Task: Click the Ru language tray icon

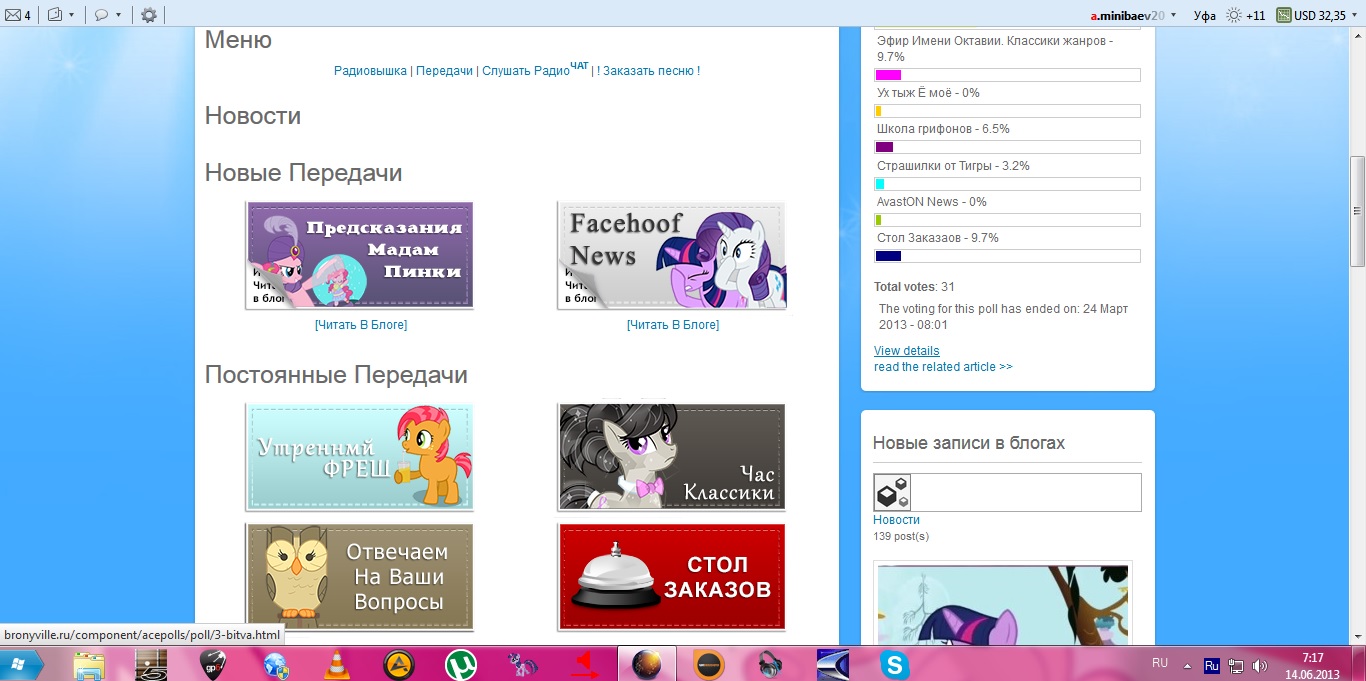Action: click(x=1211, y=665)
